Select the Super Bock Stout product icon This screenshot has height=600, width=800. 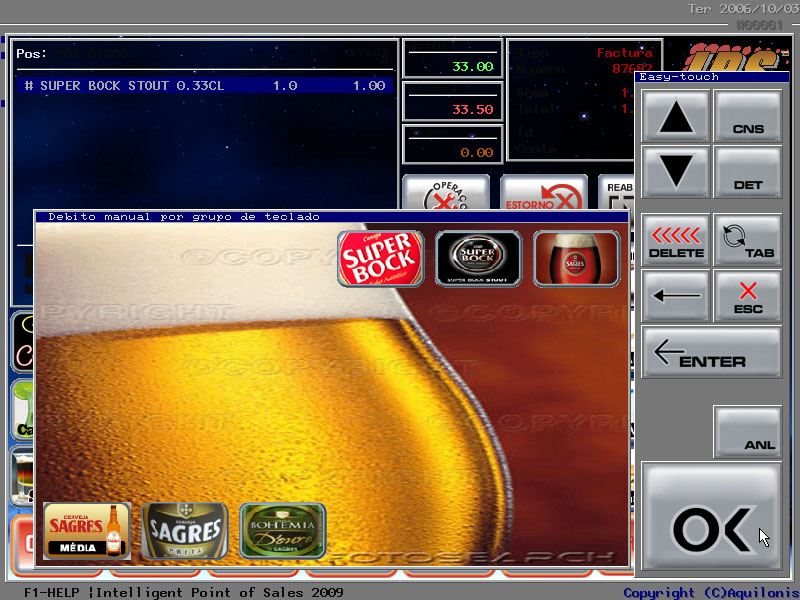(x=478, y=259)
